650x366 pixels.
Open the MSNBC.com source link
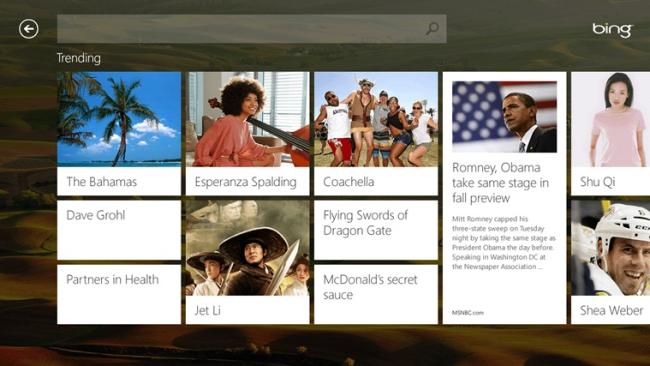[468, 313]
